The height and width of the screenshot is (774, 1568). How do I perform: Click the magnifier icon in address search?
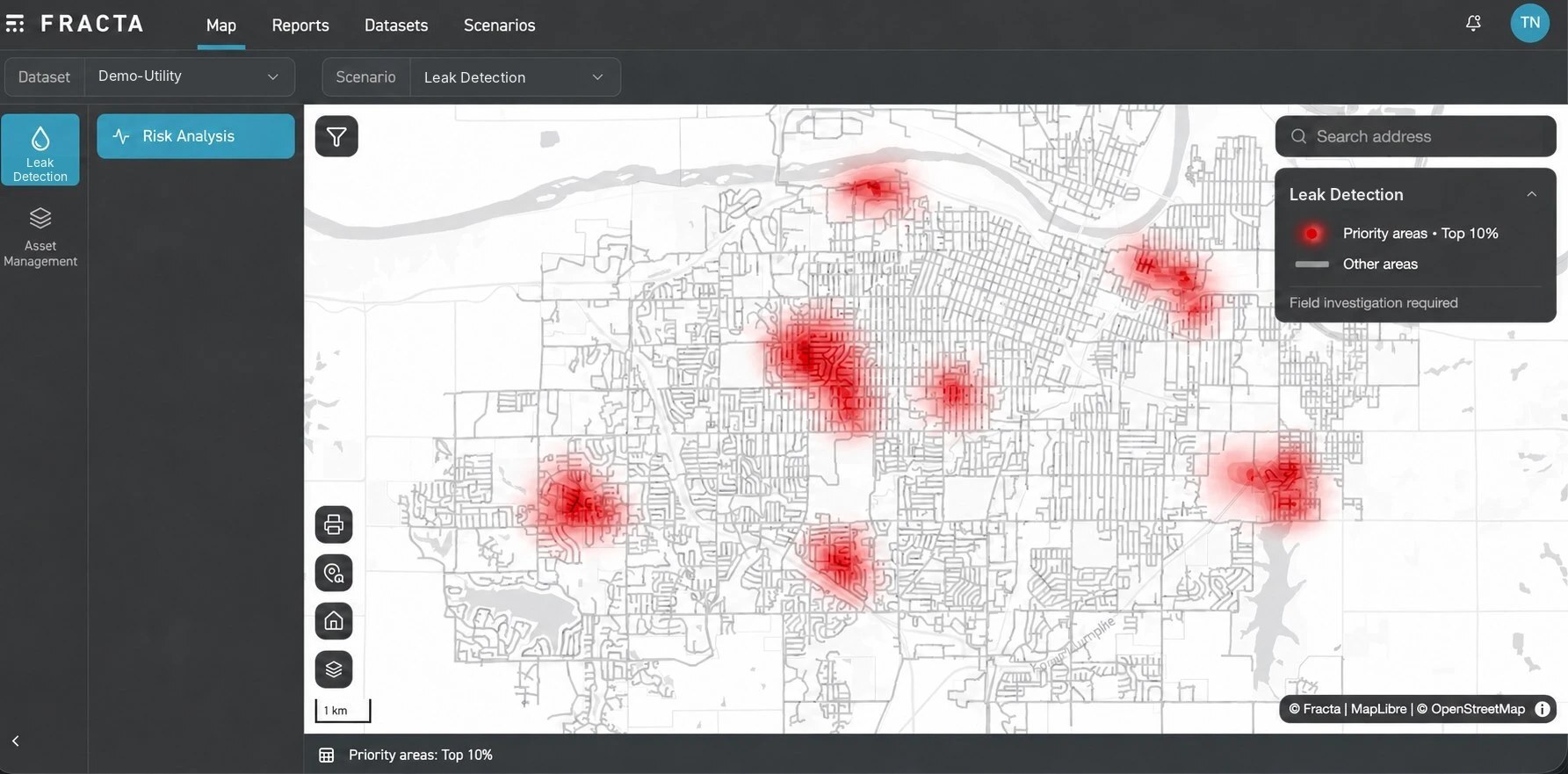point(1298,136)
